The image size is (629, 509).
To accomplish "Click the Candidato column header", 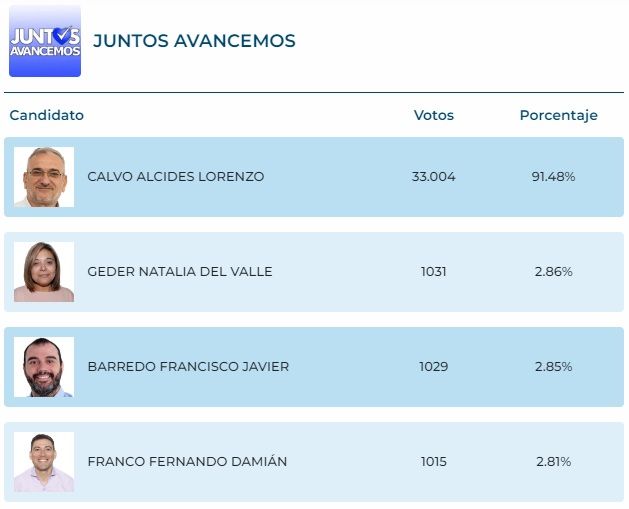I will (x=47, y=115).
